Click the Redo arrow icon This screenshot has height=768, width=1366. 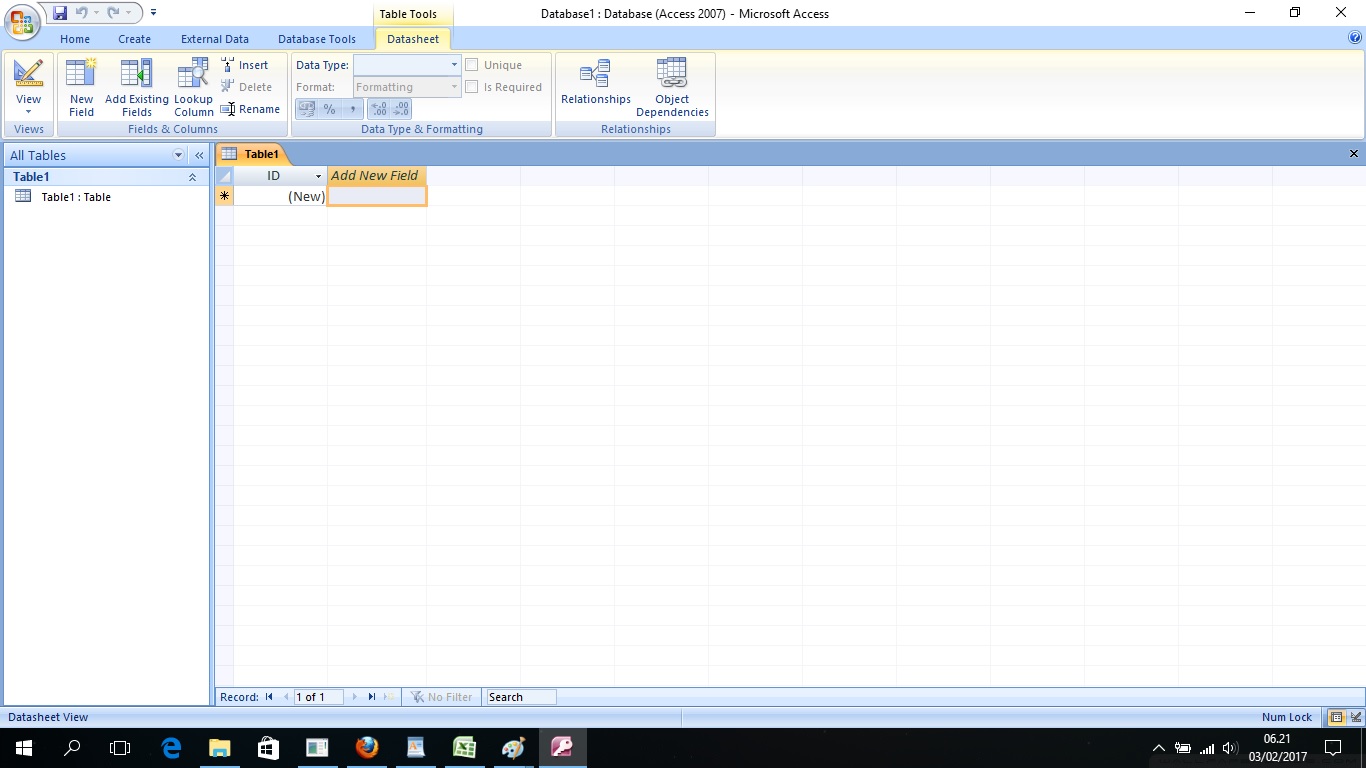113,13
